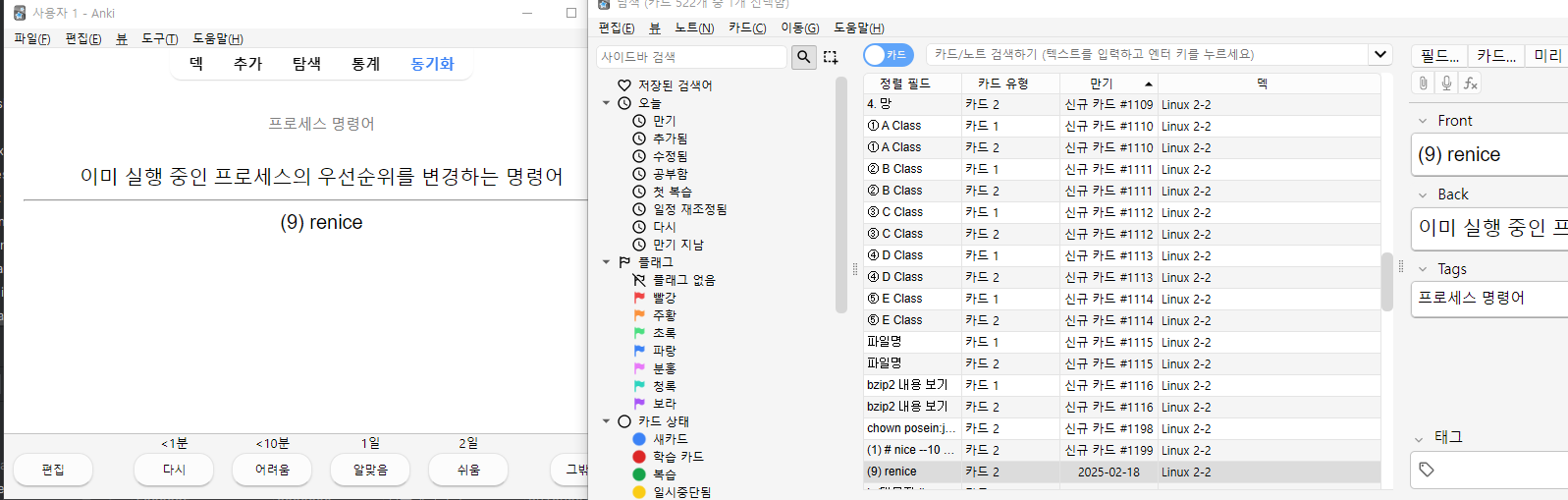The height and width of the screenshot is (500, 1568).
Task: Filter by suspended cards 일시중단됨
Action: pos(673,492)
